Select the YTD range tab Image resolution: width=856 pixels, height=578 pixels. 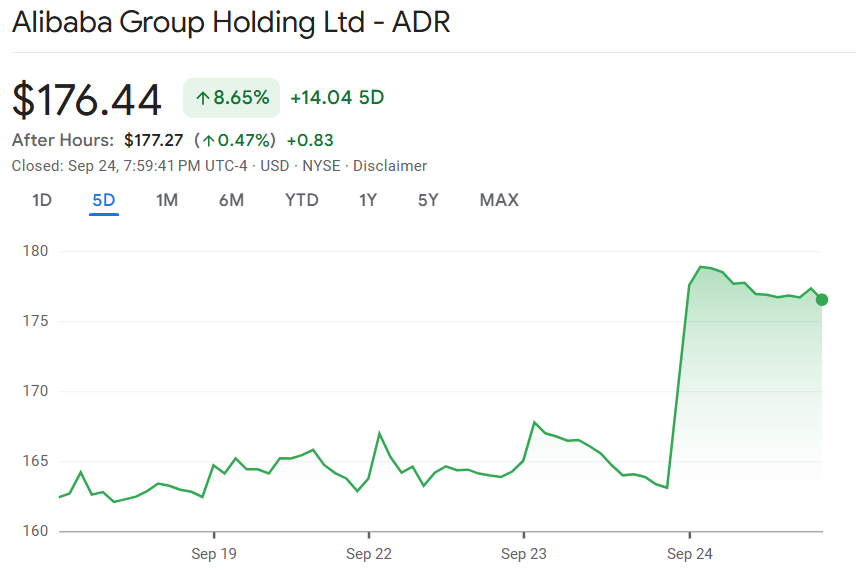click(301, 200)
